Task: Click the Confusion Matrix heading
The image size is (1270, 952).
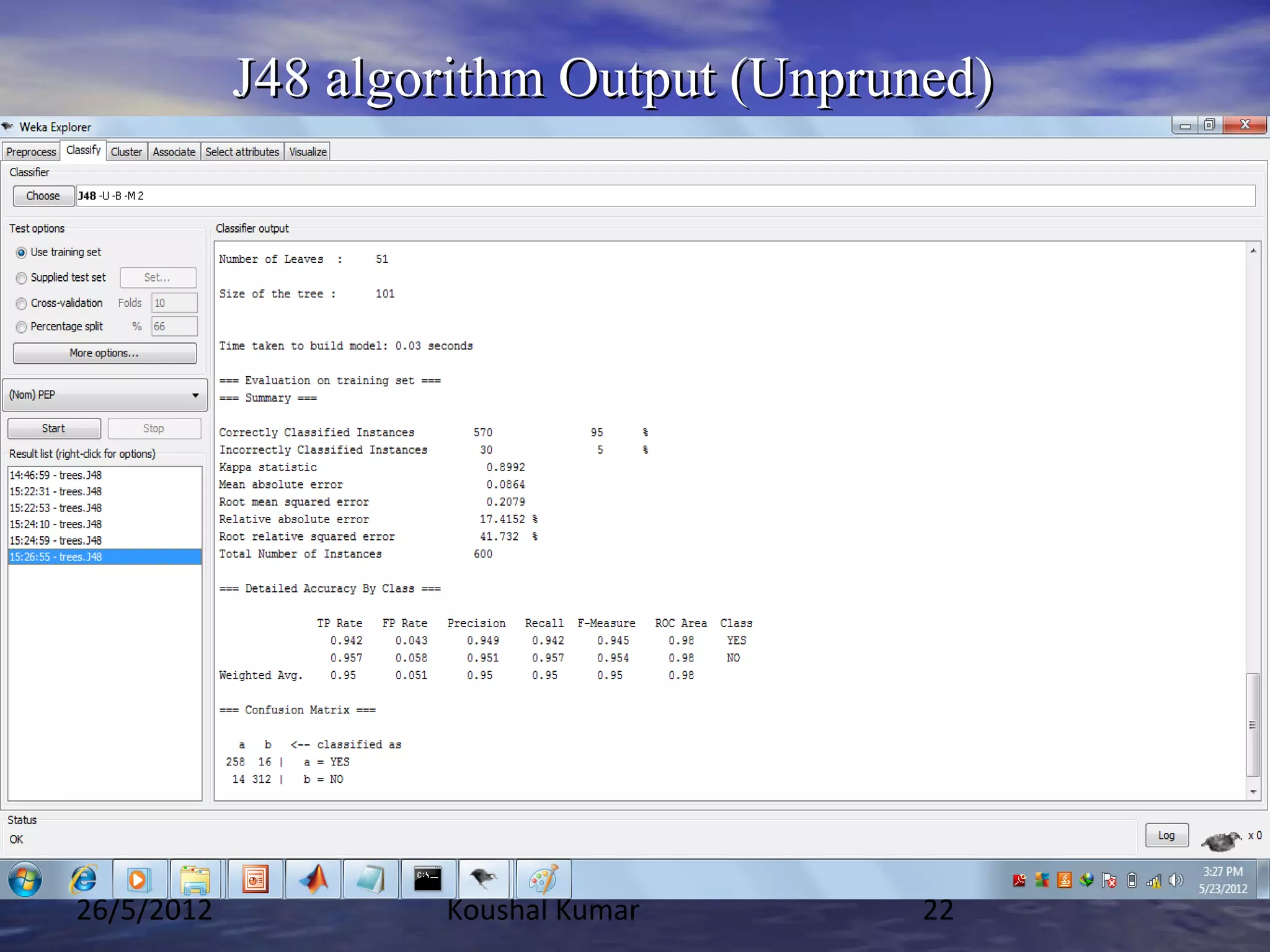Action: click(x=297, y=710)
